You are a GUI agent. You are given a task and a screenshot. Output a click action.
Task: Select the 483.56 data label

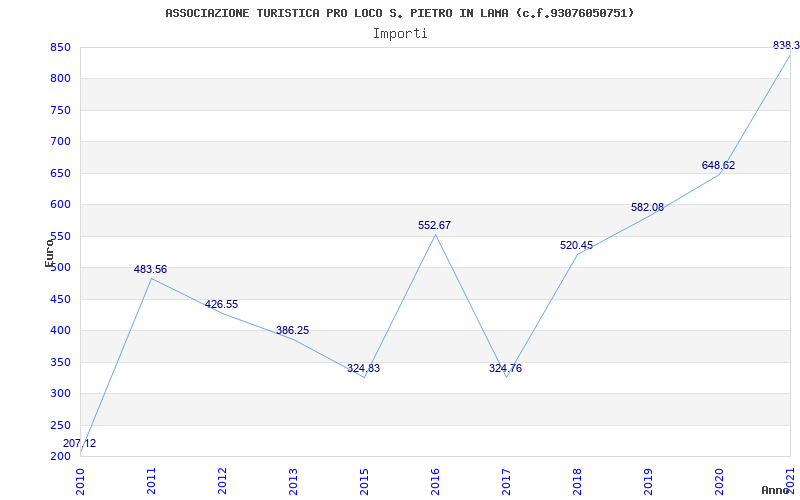coord(151,269)
